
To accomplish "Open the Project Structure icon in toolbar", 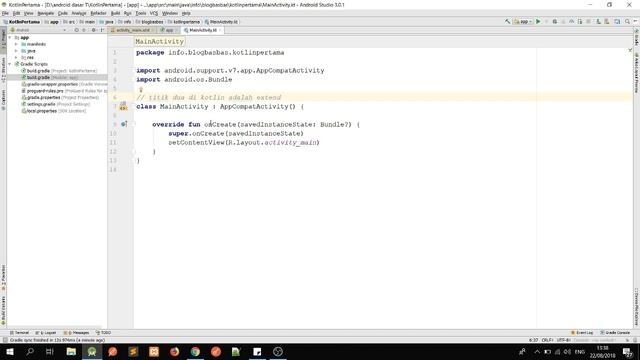I will tap(617, 22).
